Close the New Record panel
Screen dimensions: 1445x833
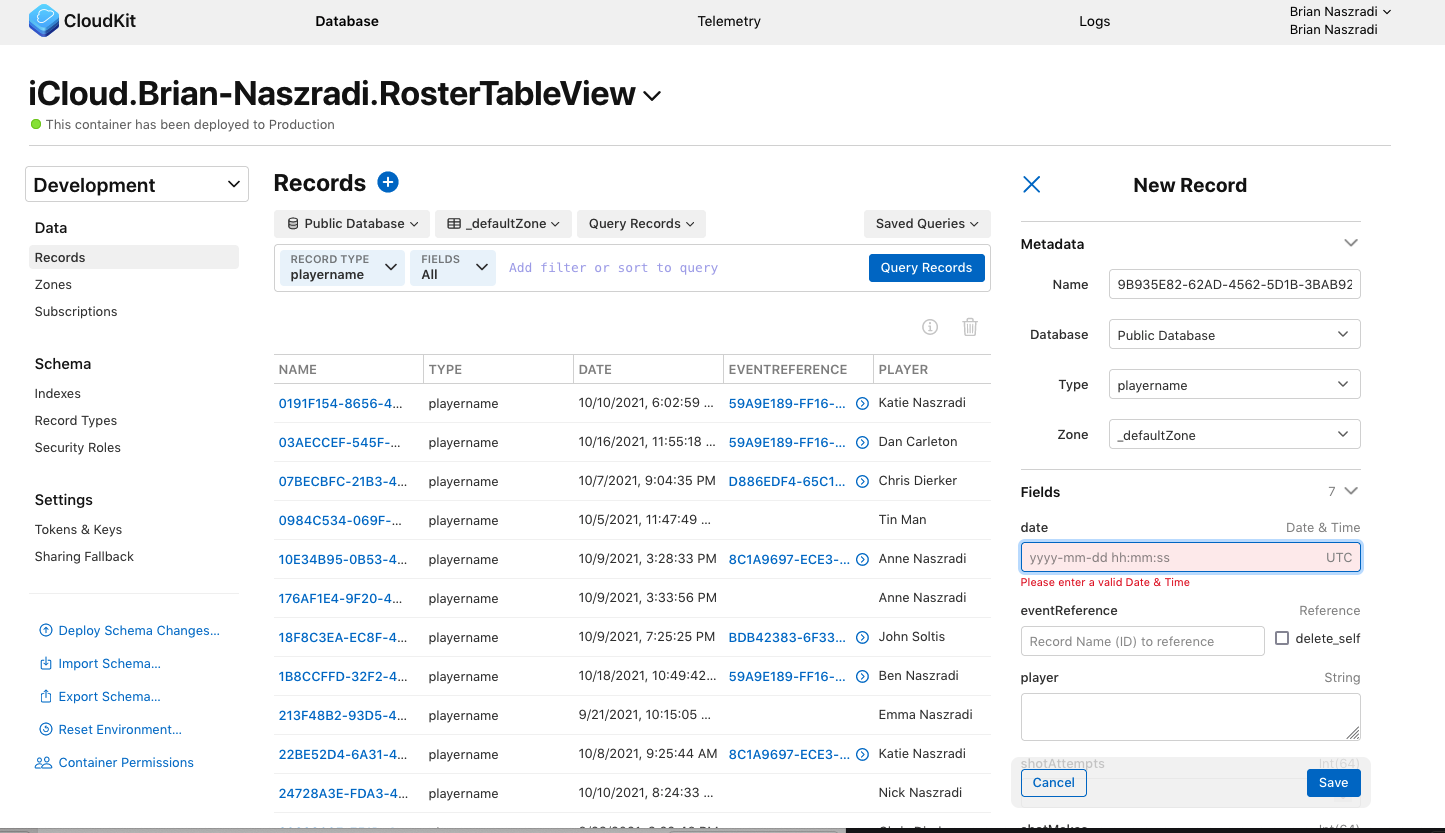coord(1032,184)
